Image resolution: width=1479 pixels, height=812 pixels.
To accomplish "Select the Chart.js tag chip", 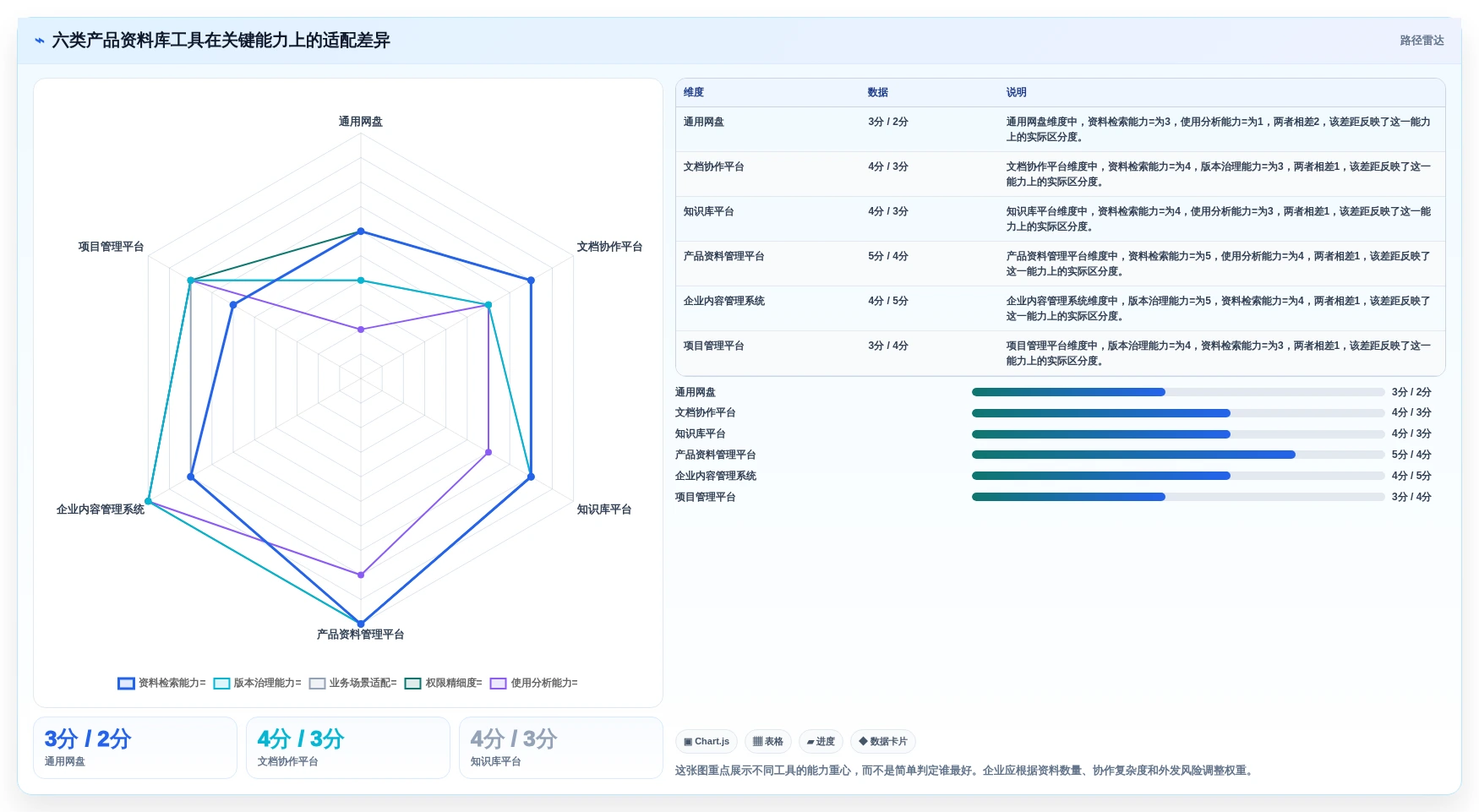I will point(707,742).
